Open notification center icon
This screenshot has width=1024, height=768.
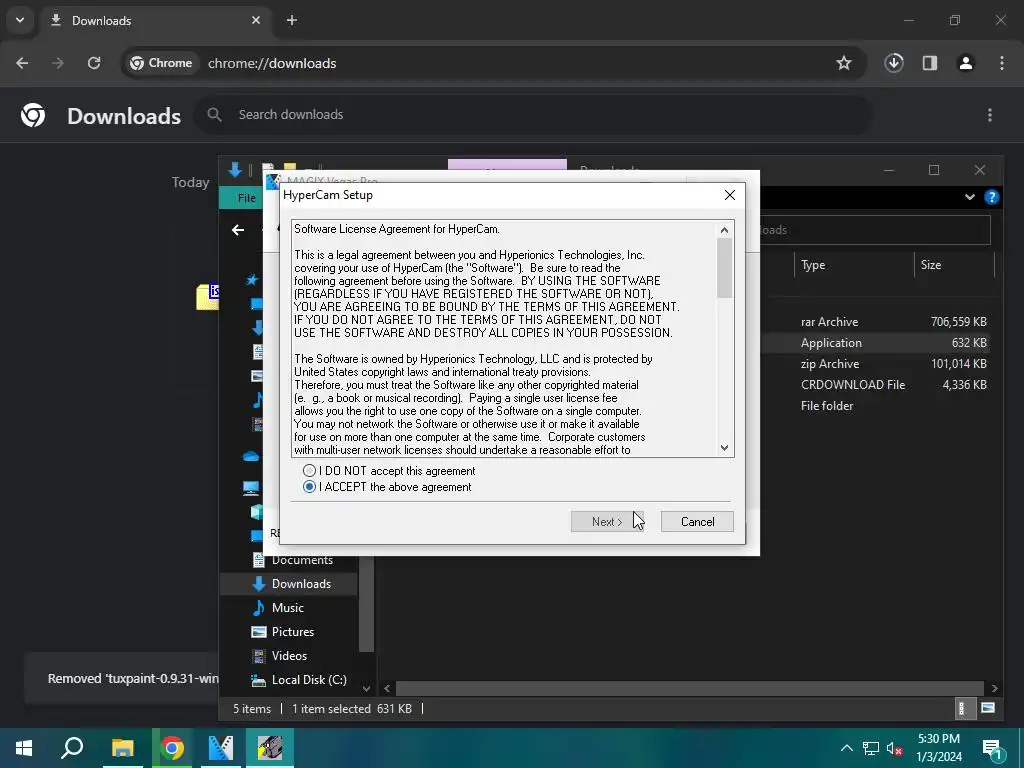coord(992,749)
